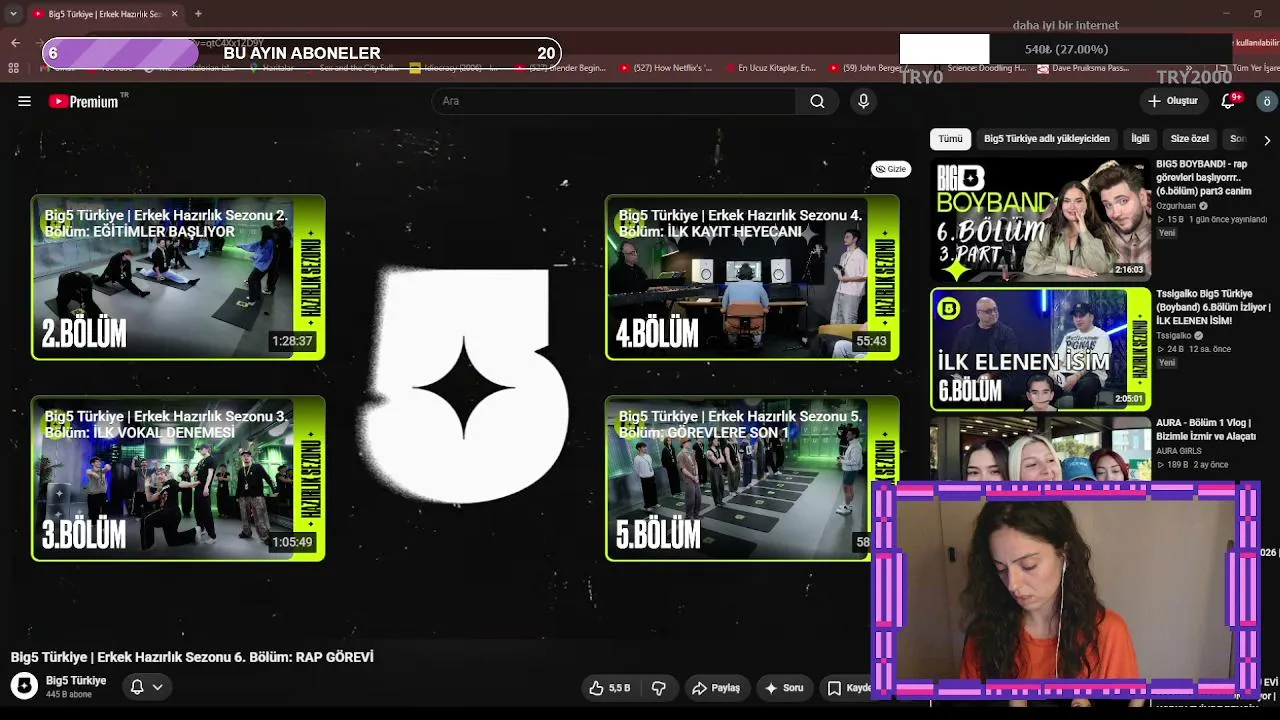This screenshot has width=1280, height=720.
Task: Hide the end screen with Gizle
Action: [x=890, y=169]
